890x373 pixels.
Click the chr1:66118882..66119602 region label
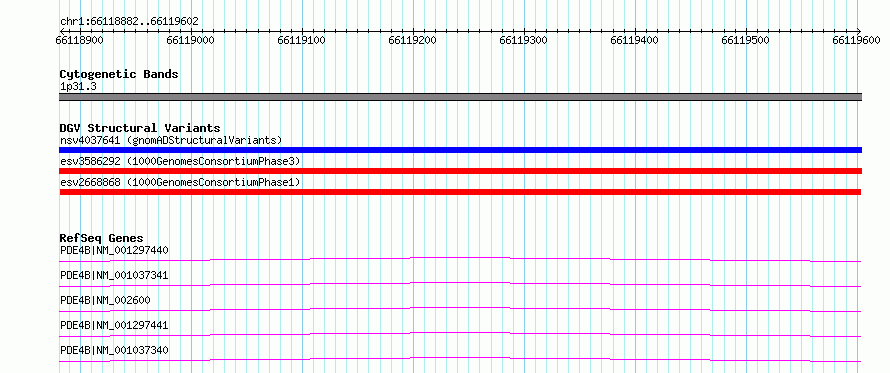129,22
